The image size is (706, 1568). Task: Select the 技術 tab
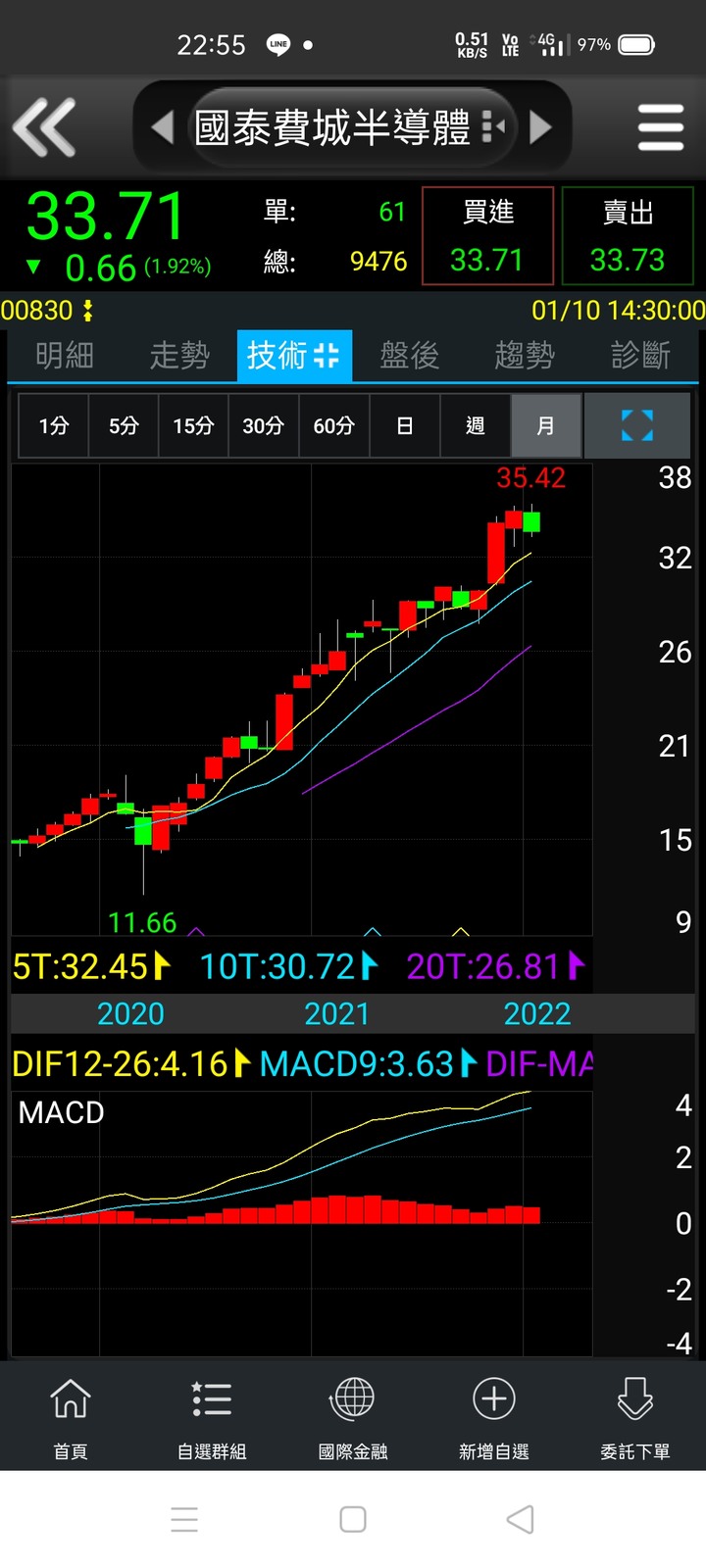294,355
